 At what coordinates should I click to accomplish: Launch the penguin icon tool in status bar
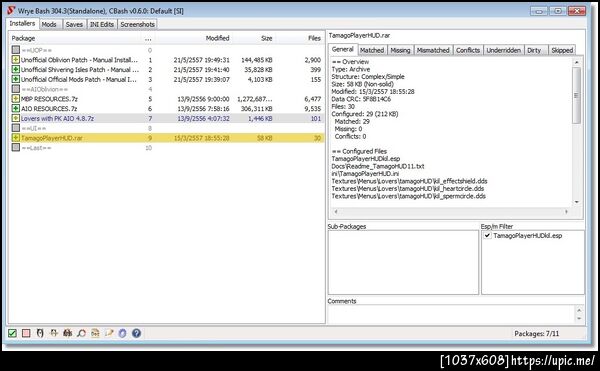(40, 333)
